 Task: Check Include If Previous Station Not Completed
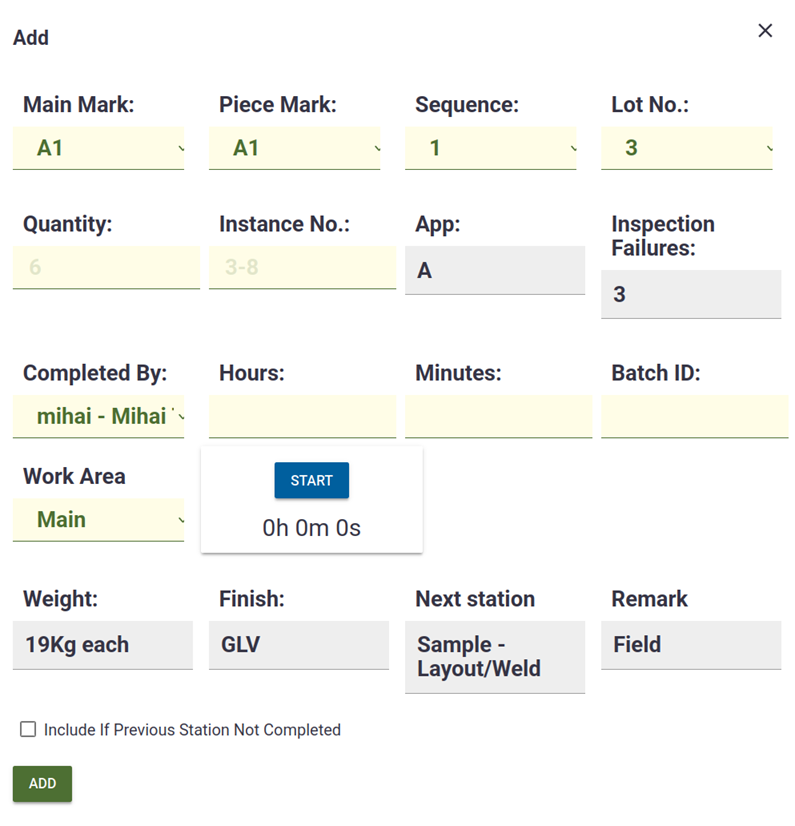coord(28,730)
